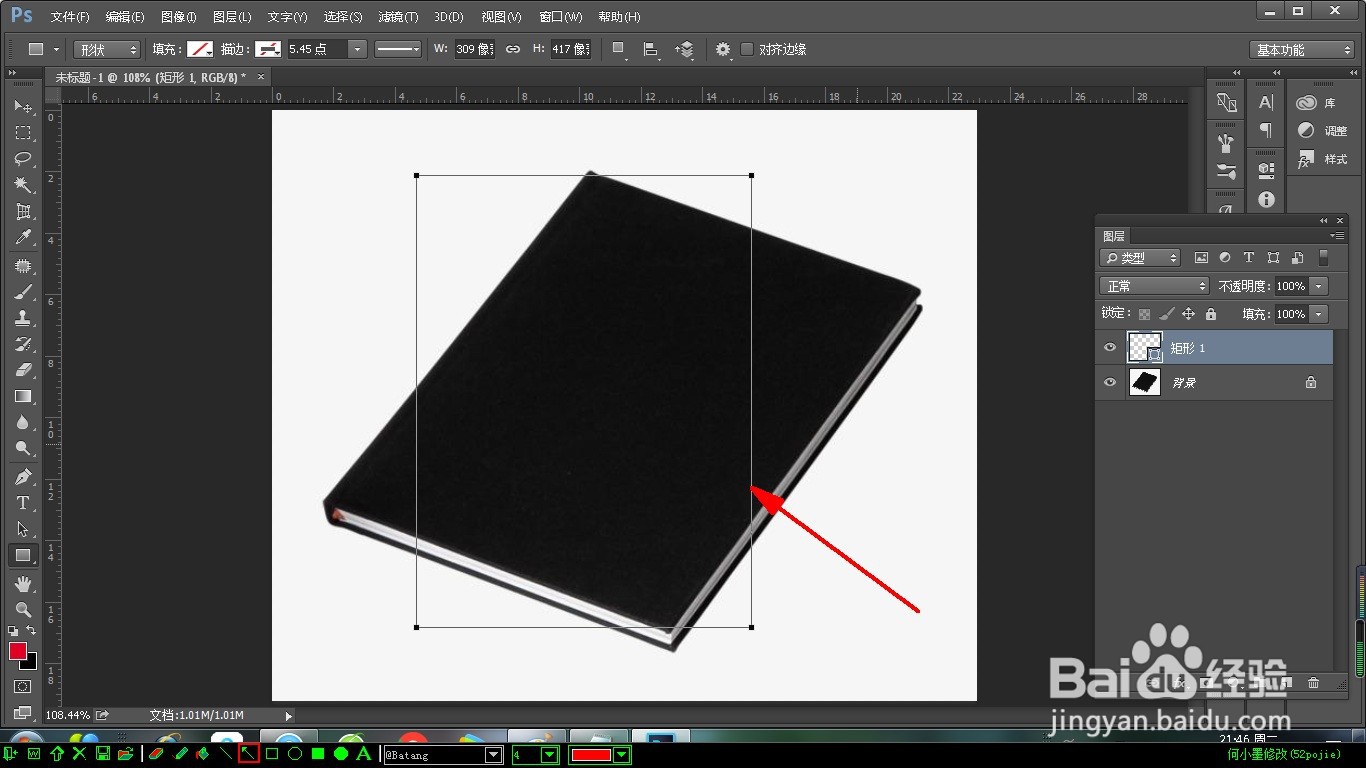Select the Gradient tool
The height and width of the screenshot is (768, 1366).
[x=22, y=396]
